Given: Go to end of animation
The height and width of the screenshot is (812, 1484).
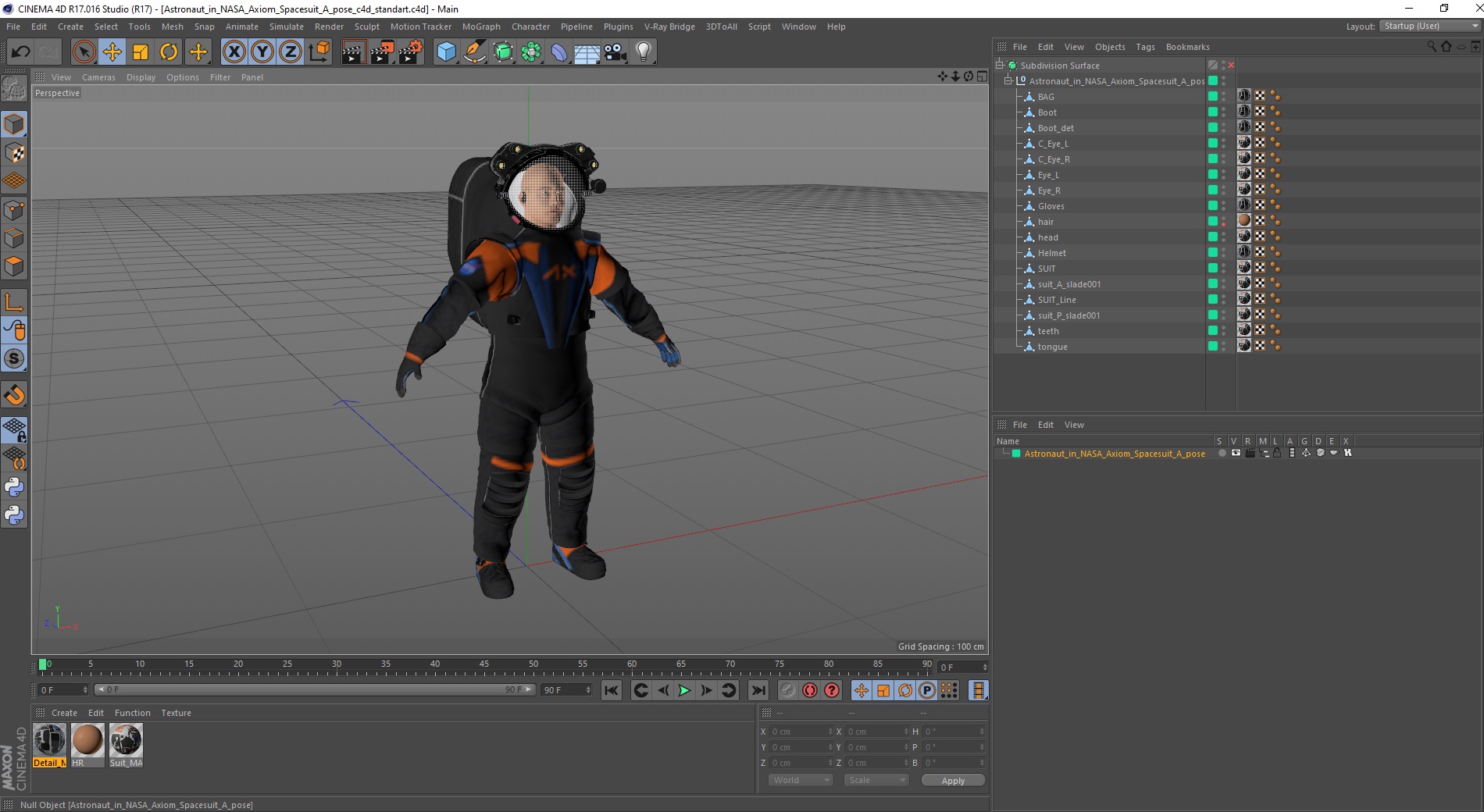Looking at the screenshot, I should (758, 690).
